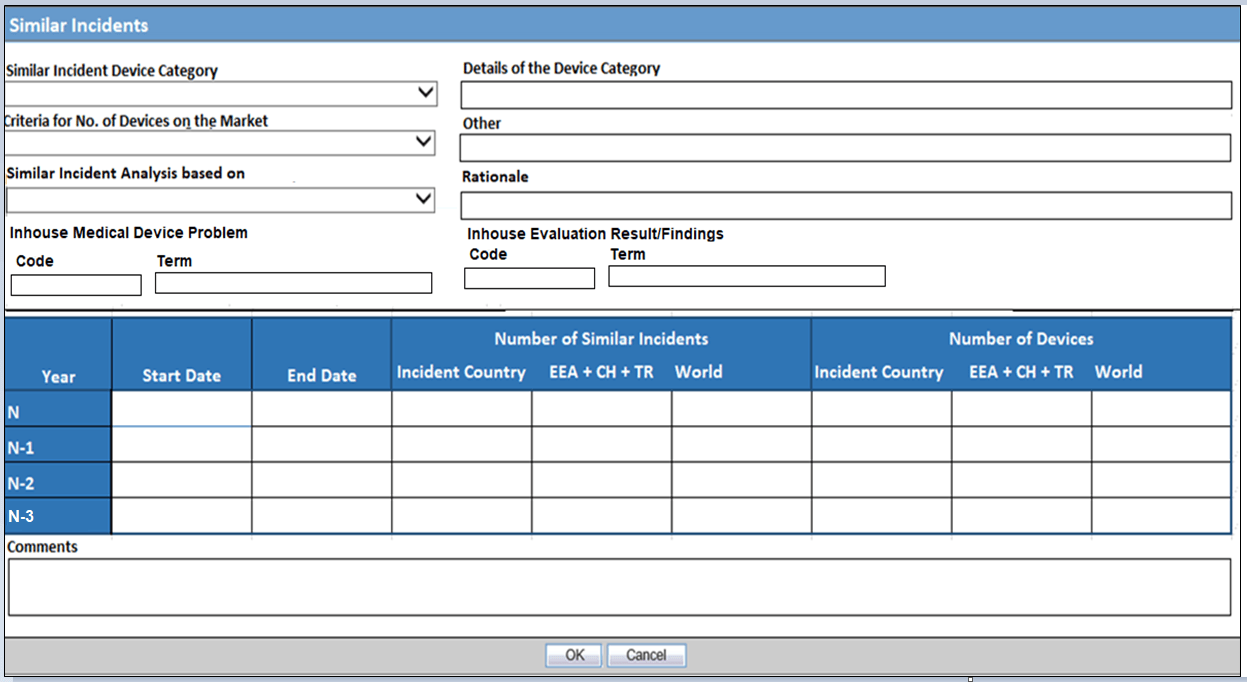
Task: Click Details of the Device Category field
Action: point(846,95)
